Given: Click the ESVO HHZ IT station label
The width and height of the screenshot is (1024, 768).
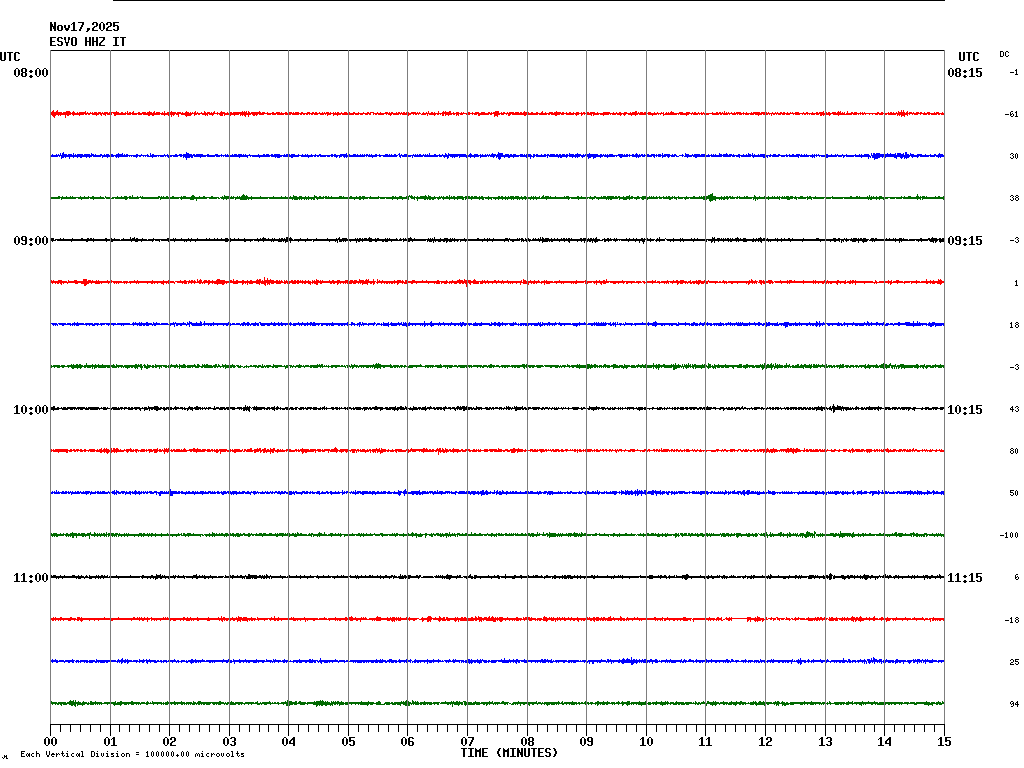Looking at the screenshot, I should (x=88, y=42).
